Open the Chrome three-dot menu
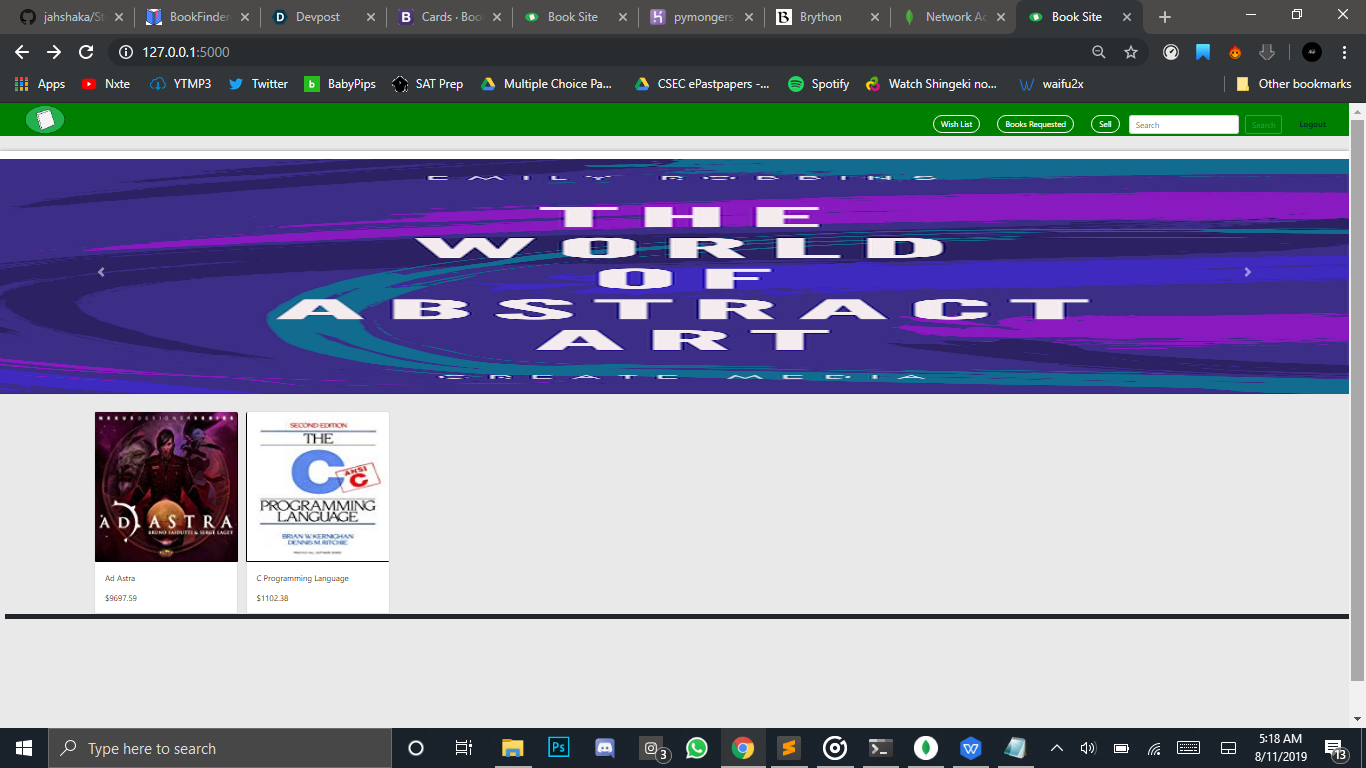Viewport: 1366px width, 768px height. 1344,52
